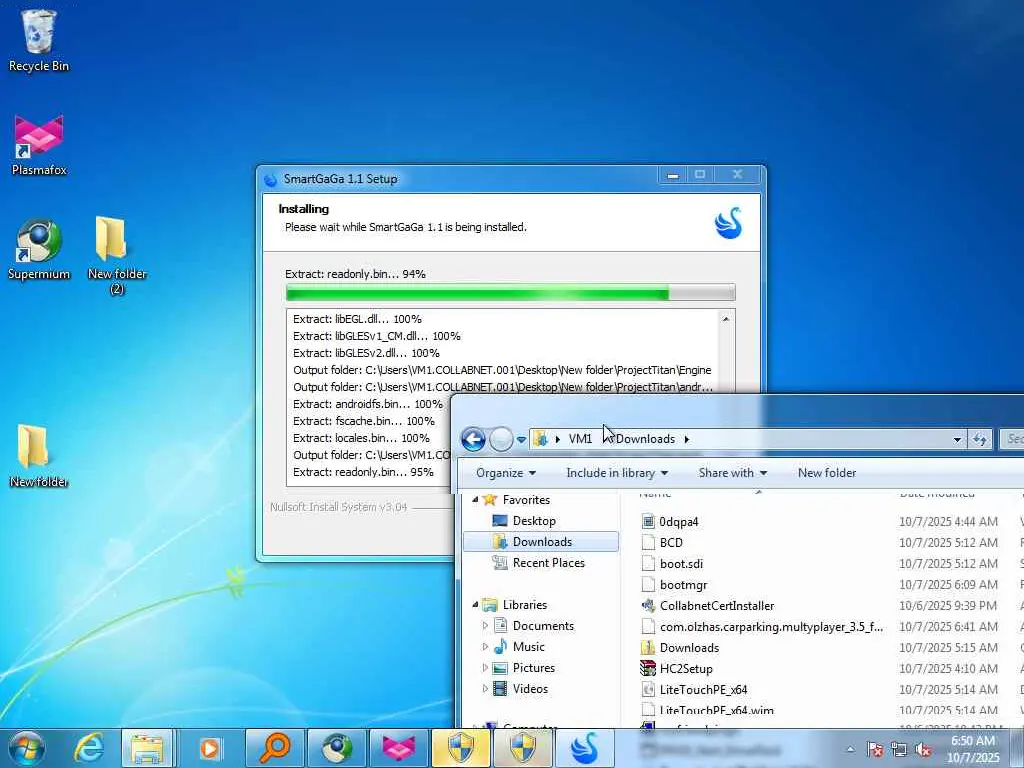Select the Music library
This screenshot has width=1024, height=768.
(528, 647)
